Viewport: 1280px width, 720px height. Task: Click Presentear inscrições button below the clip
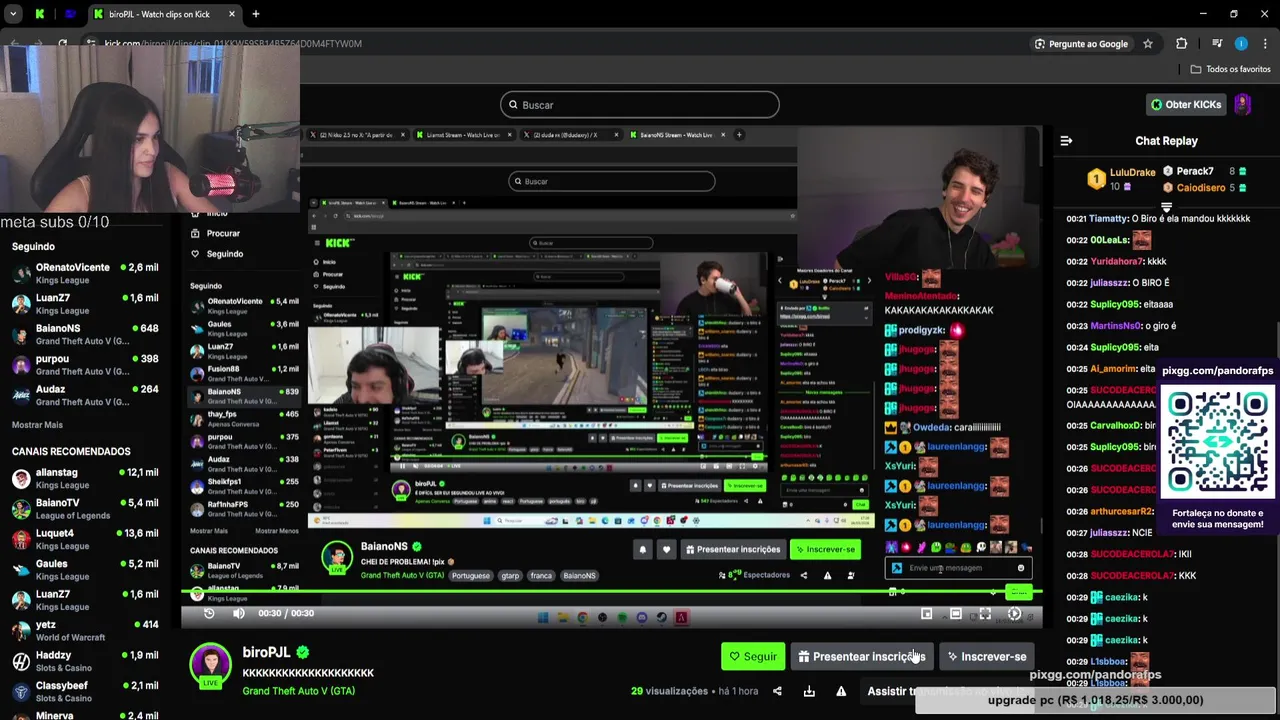(x=862, y=657)
